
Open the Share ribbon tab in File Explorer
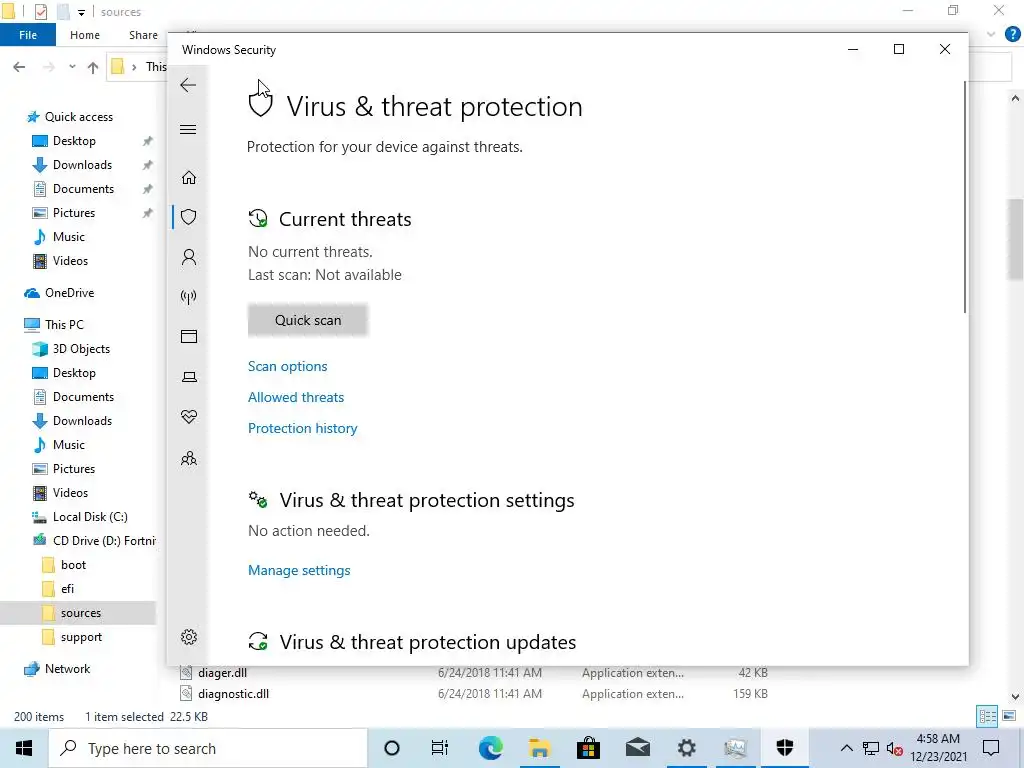143,35
